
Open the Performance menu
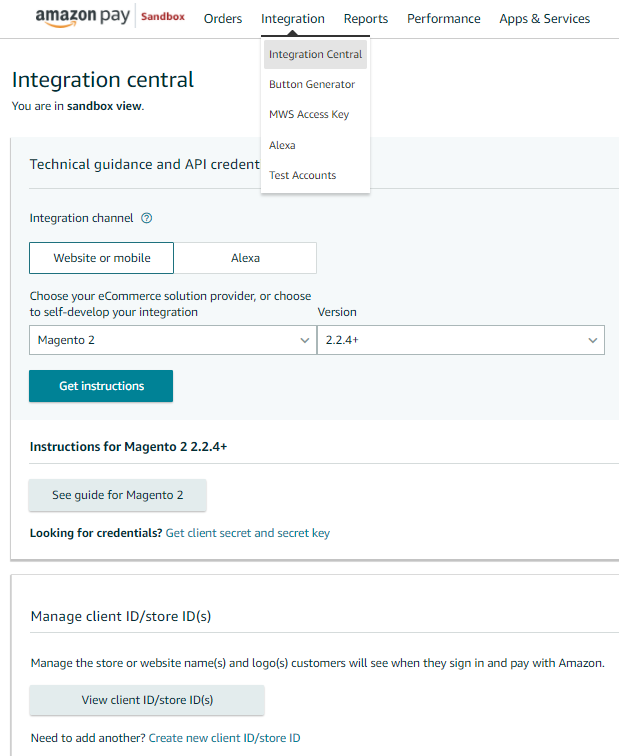[443, 19]
